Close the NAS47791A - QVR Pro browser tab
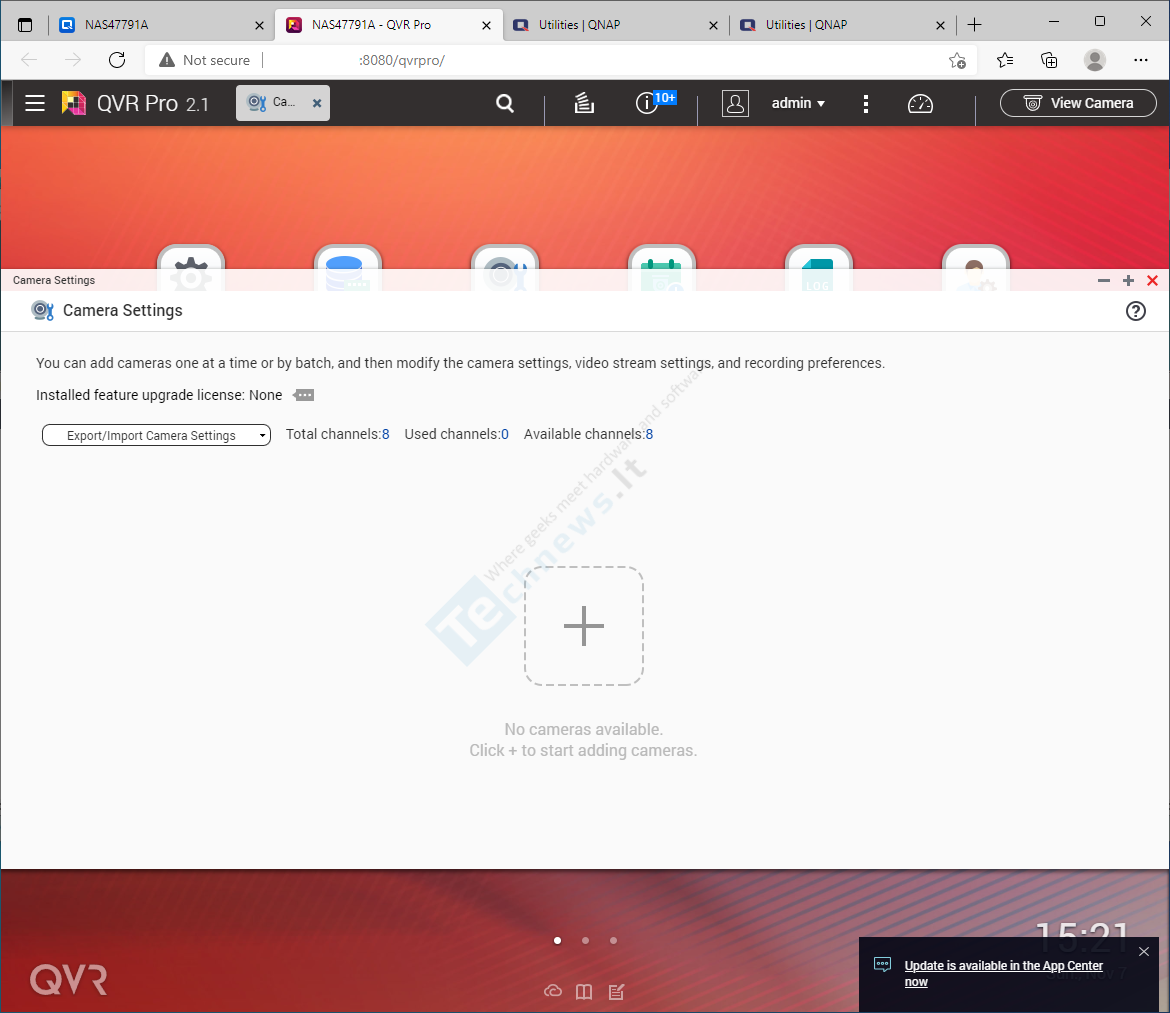1170x1013 pixels. [487, 25]
